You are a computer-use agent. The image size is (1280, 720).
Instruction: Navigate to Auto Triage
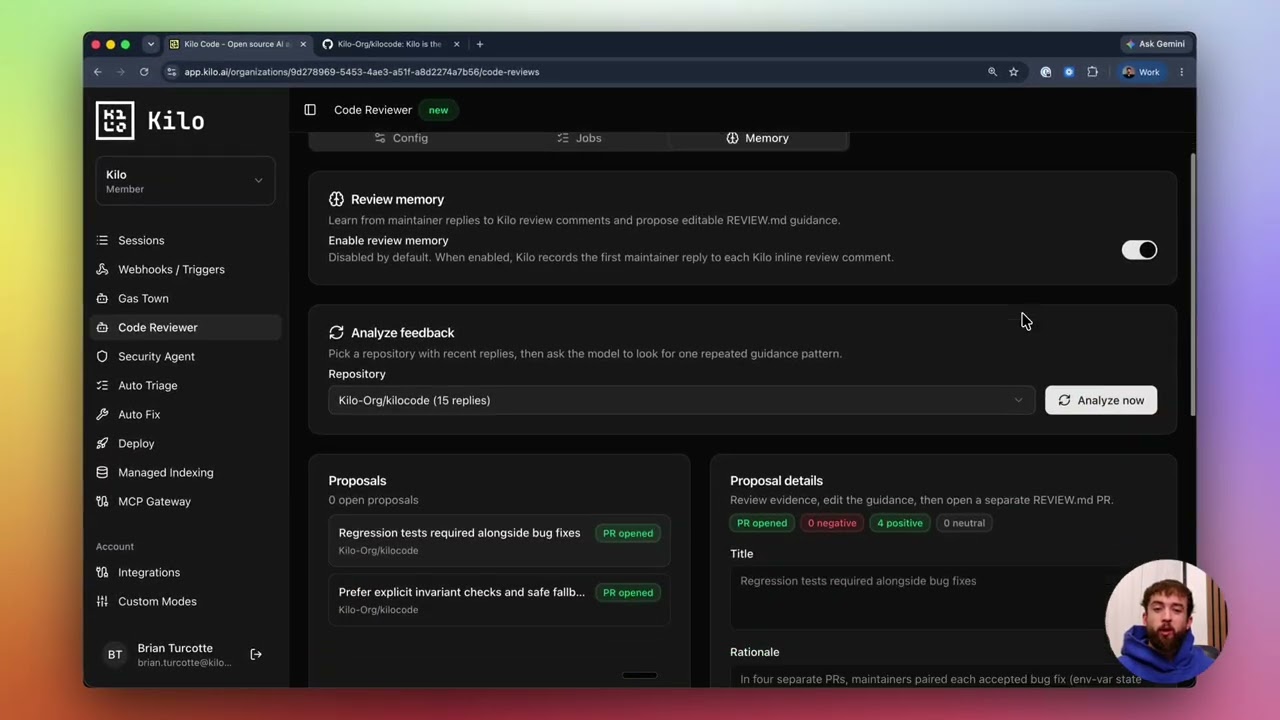(x=185, y=385)
